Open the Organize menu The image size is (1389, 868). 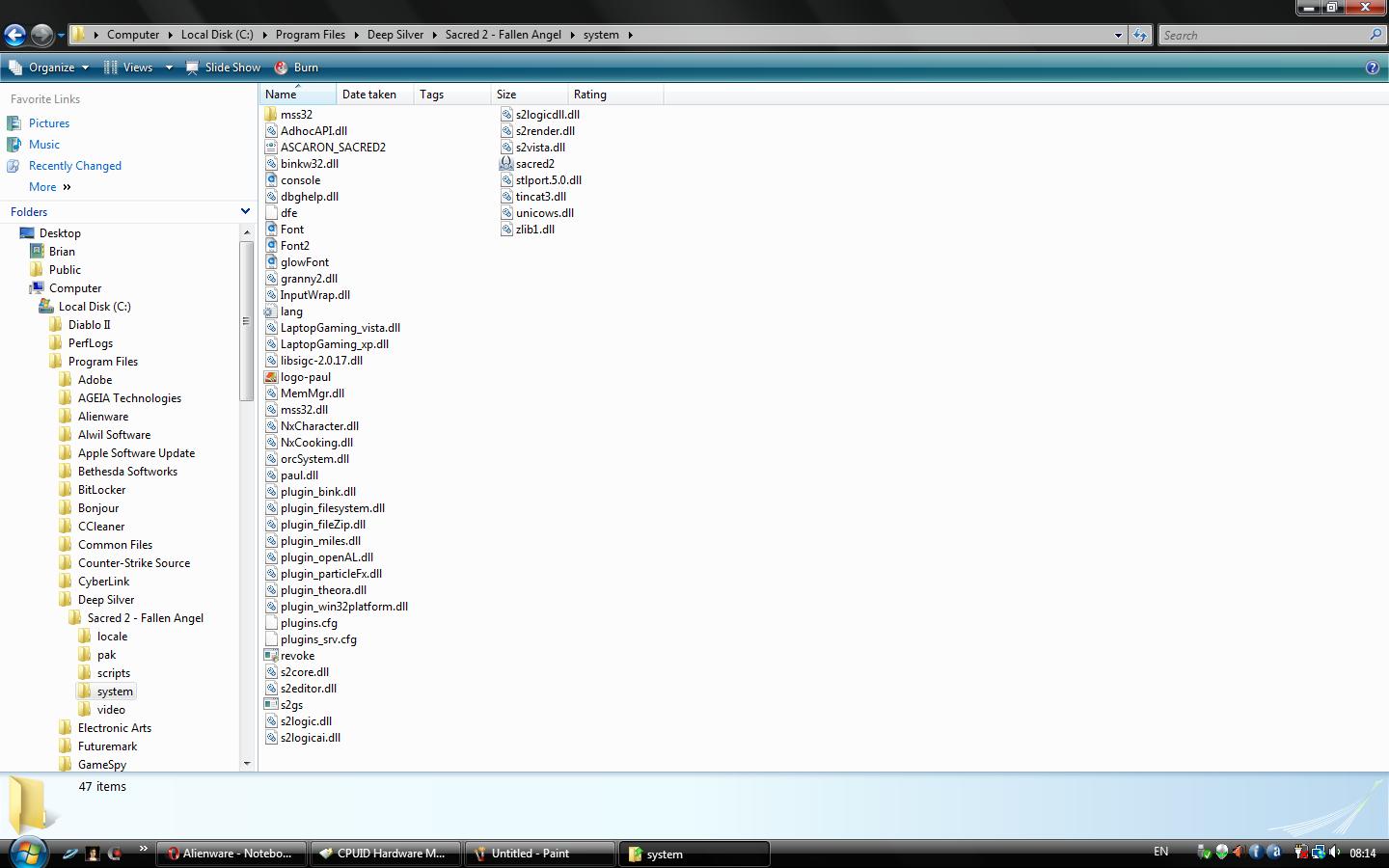[48, 68]
